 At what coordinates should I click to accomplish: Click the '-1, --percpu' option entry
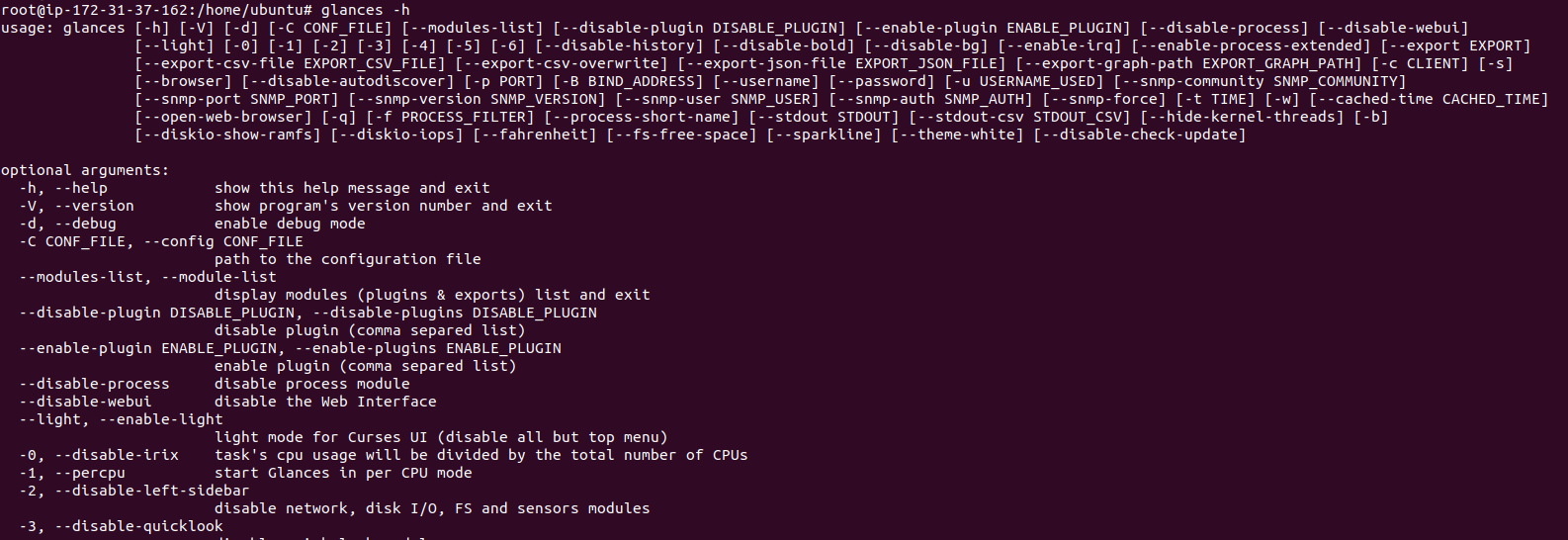(72, 473)
